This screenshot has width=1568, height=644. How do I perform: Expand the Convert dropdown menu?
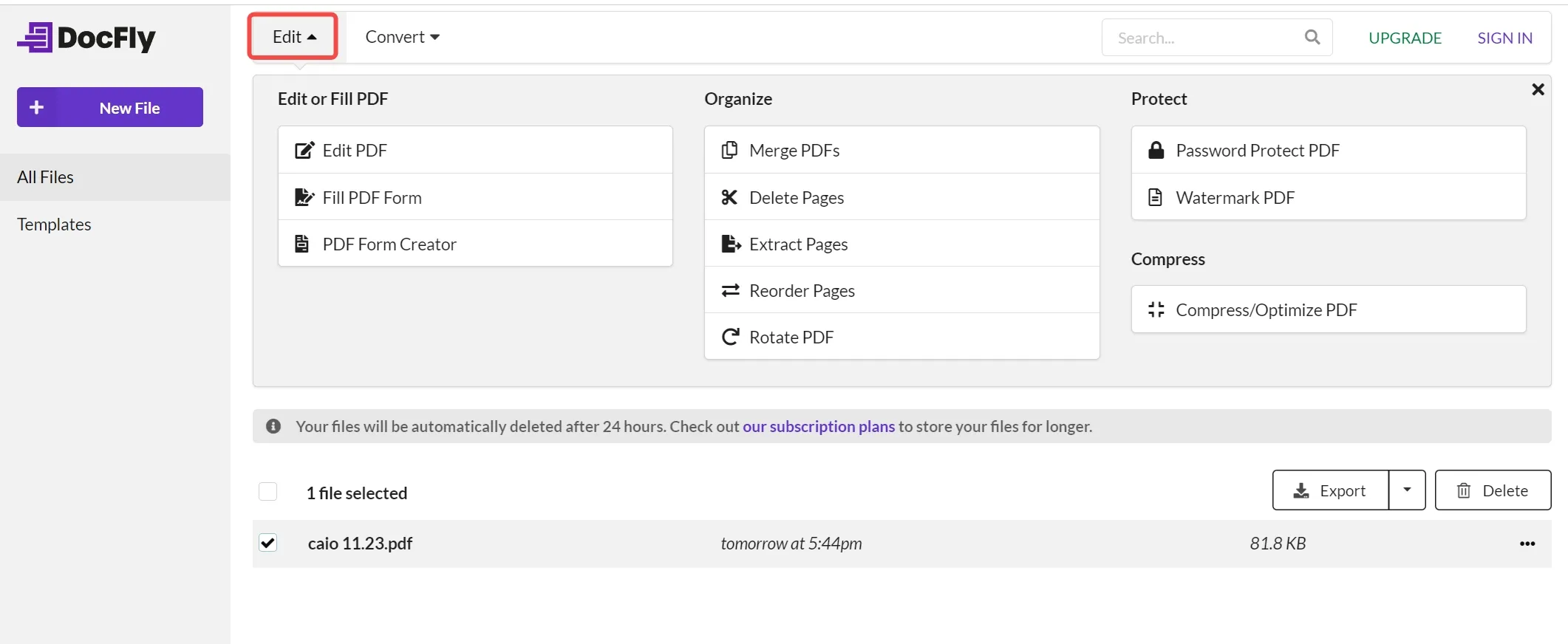(402, 37)
